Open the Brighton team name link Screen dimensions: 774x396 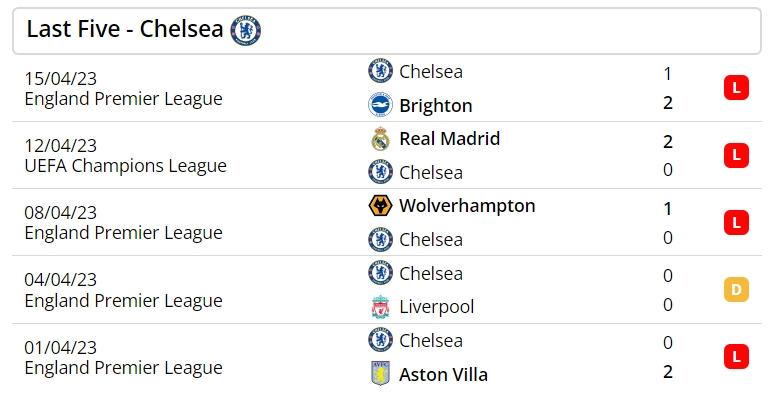pyautogui.click(x=436, y=106)
